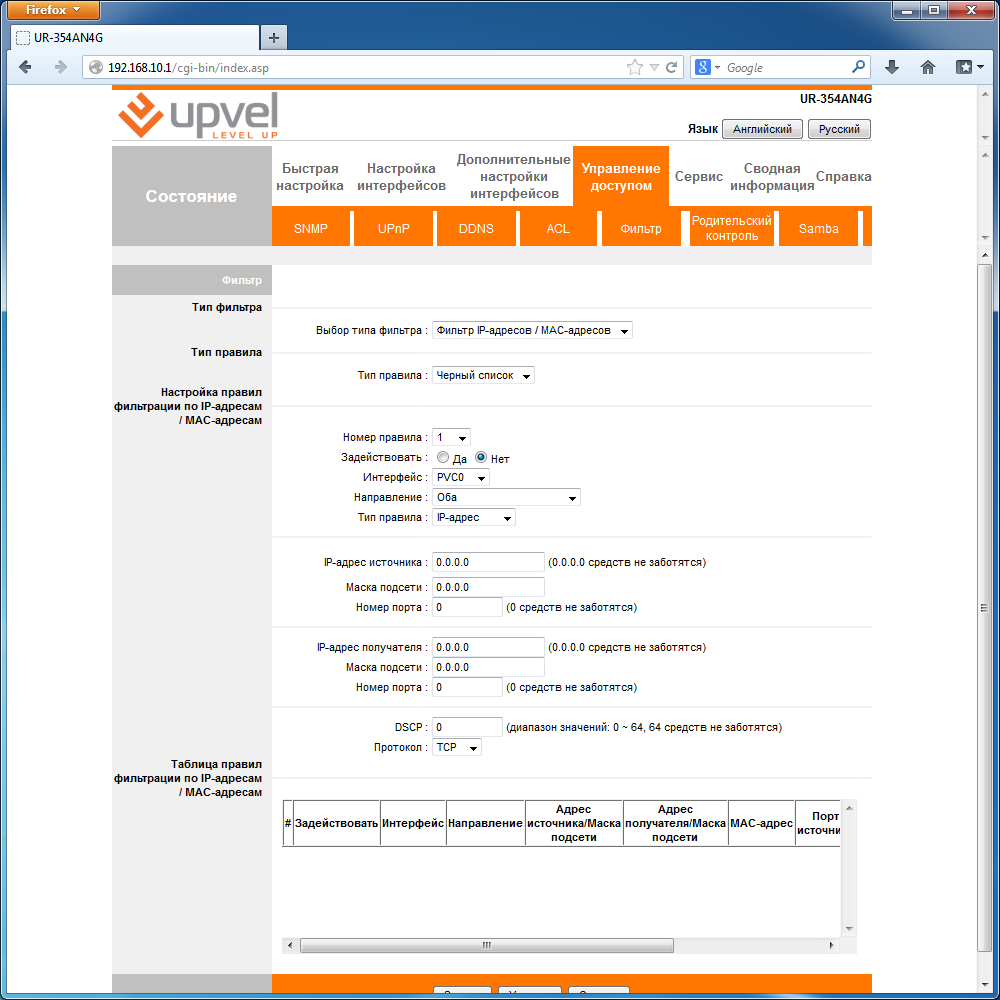Click MAC-адрес column header in table

761,823
